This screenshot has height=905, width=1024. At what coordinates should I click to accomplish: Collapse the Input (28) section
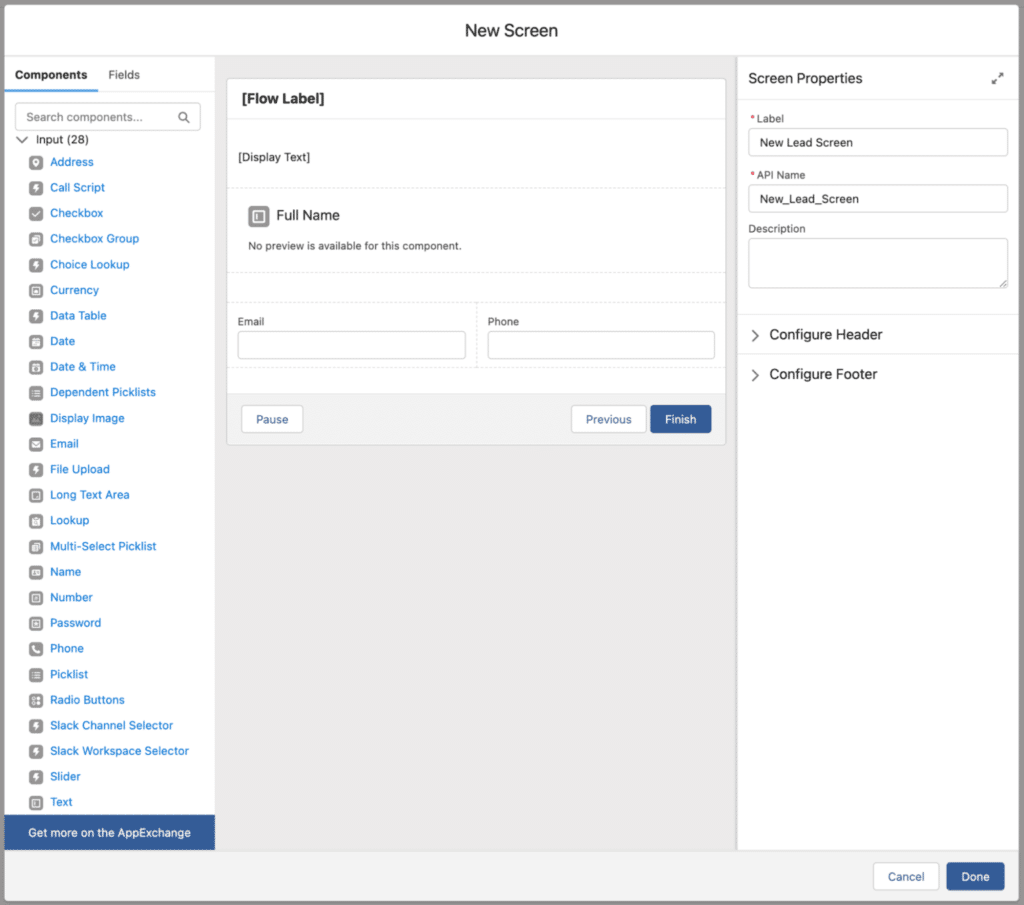click(23, 140)
